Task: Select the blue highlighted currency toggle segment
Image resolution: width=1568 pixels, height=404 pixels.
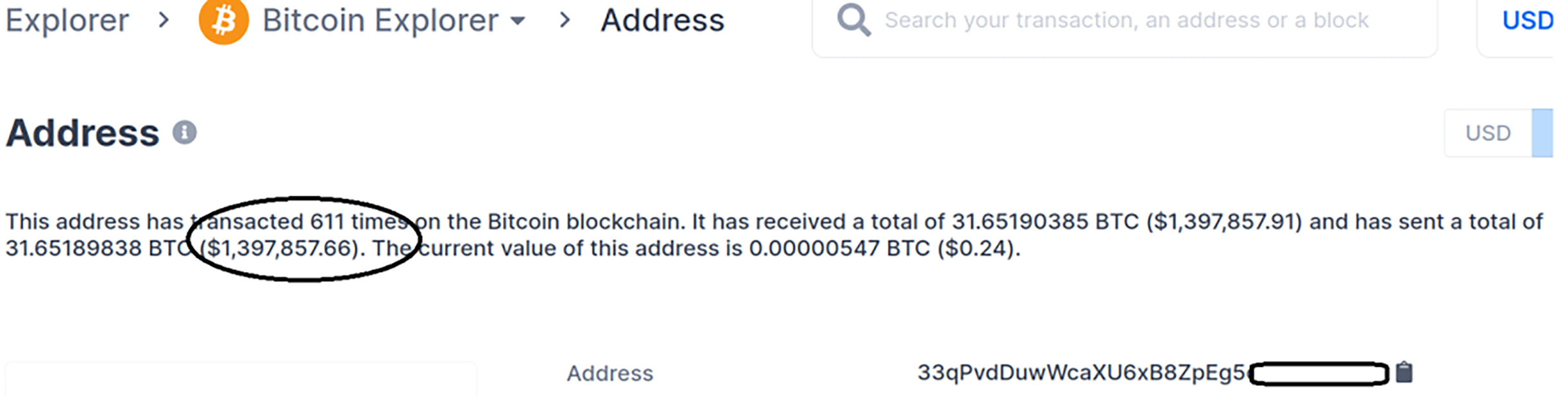Action: 1542,133
